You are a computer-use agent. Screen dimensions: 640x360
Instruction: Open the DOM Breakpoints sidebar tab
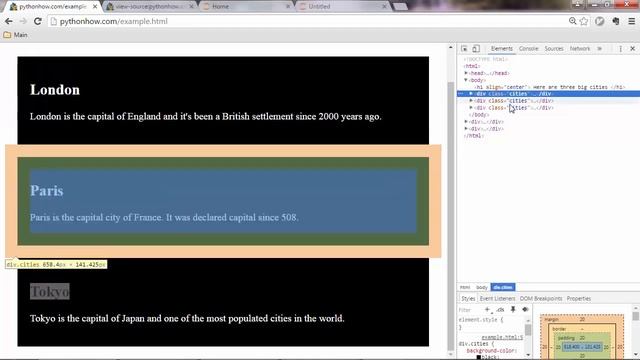point(541,299)
